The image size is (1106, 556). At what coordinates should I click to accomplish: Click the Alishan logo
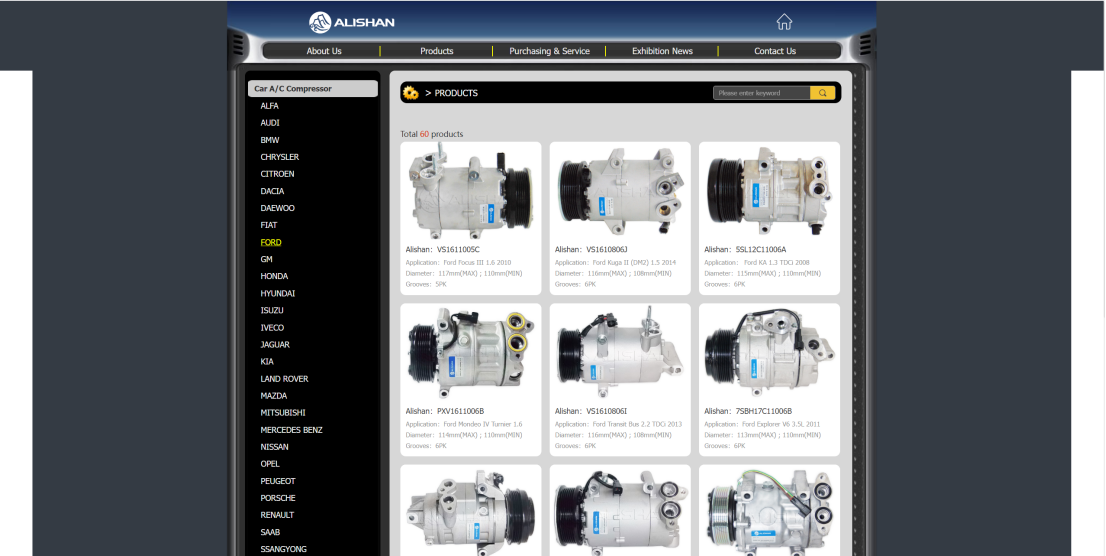(x=352, y=22)
